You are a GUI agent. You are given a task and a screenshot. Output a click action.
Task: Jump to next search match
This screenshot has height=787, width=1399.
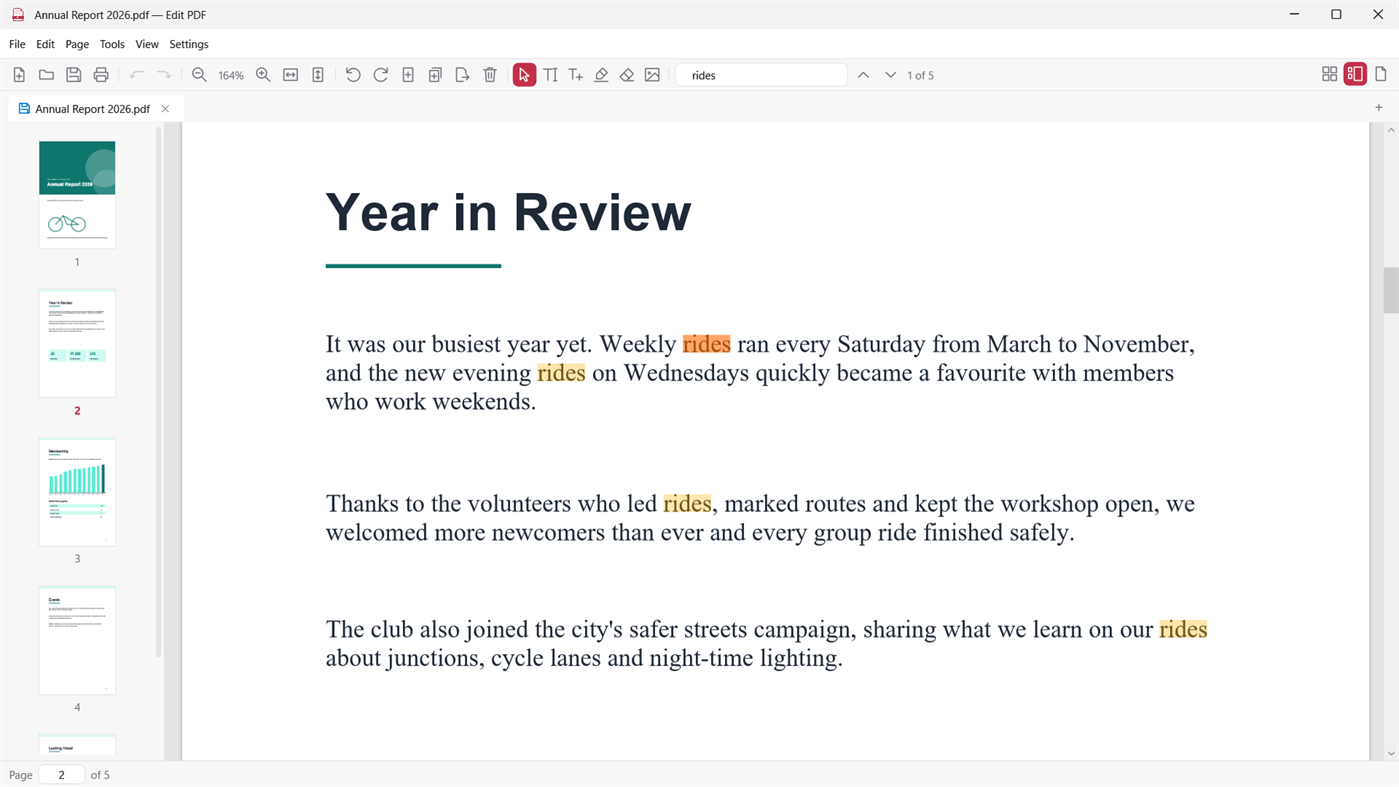click(x=890, y=75)
